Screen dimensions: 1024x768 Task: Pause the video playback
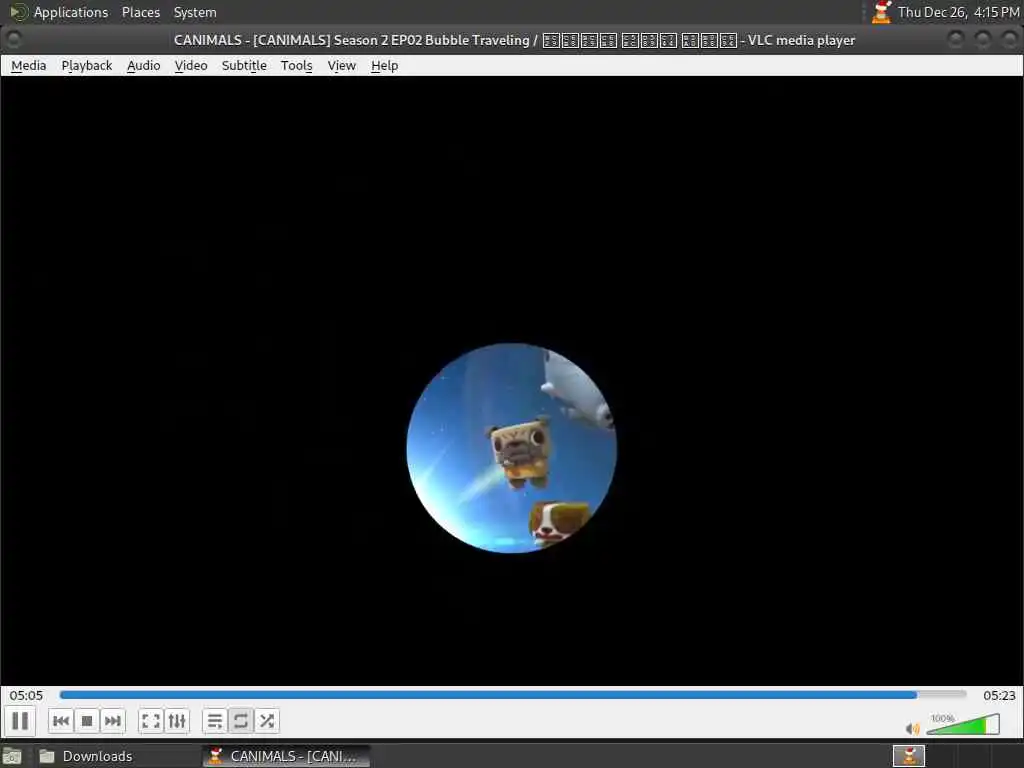pyautogui.click(x=20, y=721)
